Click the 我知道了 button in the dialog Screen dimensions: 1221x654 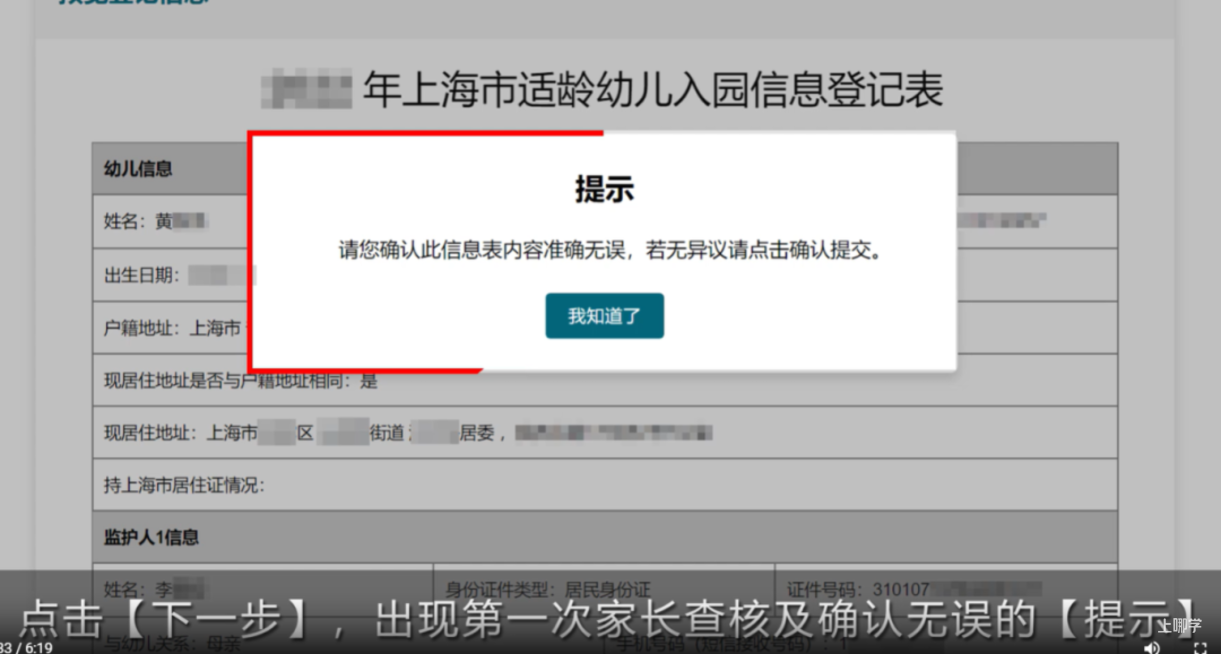coord(604,316)
